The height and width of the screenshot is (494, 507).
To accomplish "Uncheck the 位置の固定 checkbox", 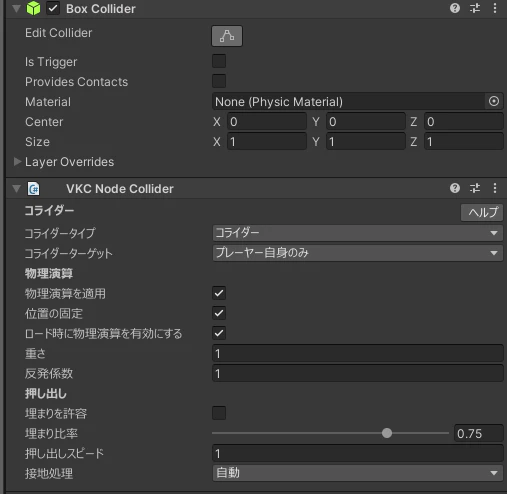I will coord(219,313).
